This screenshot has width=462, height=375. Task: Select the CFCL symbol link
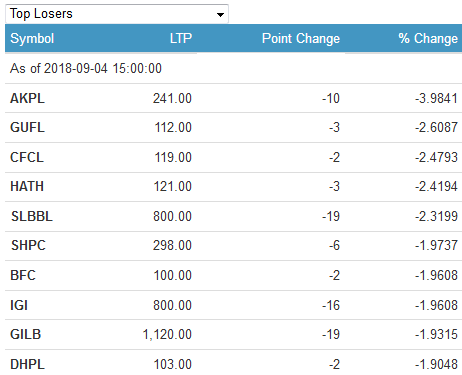point(27,157)
